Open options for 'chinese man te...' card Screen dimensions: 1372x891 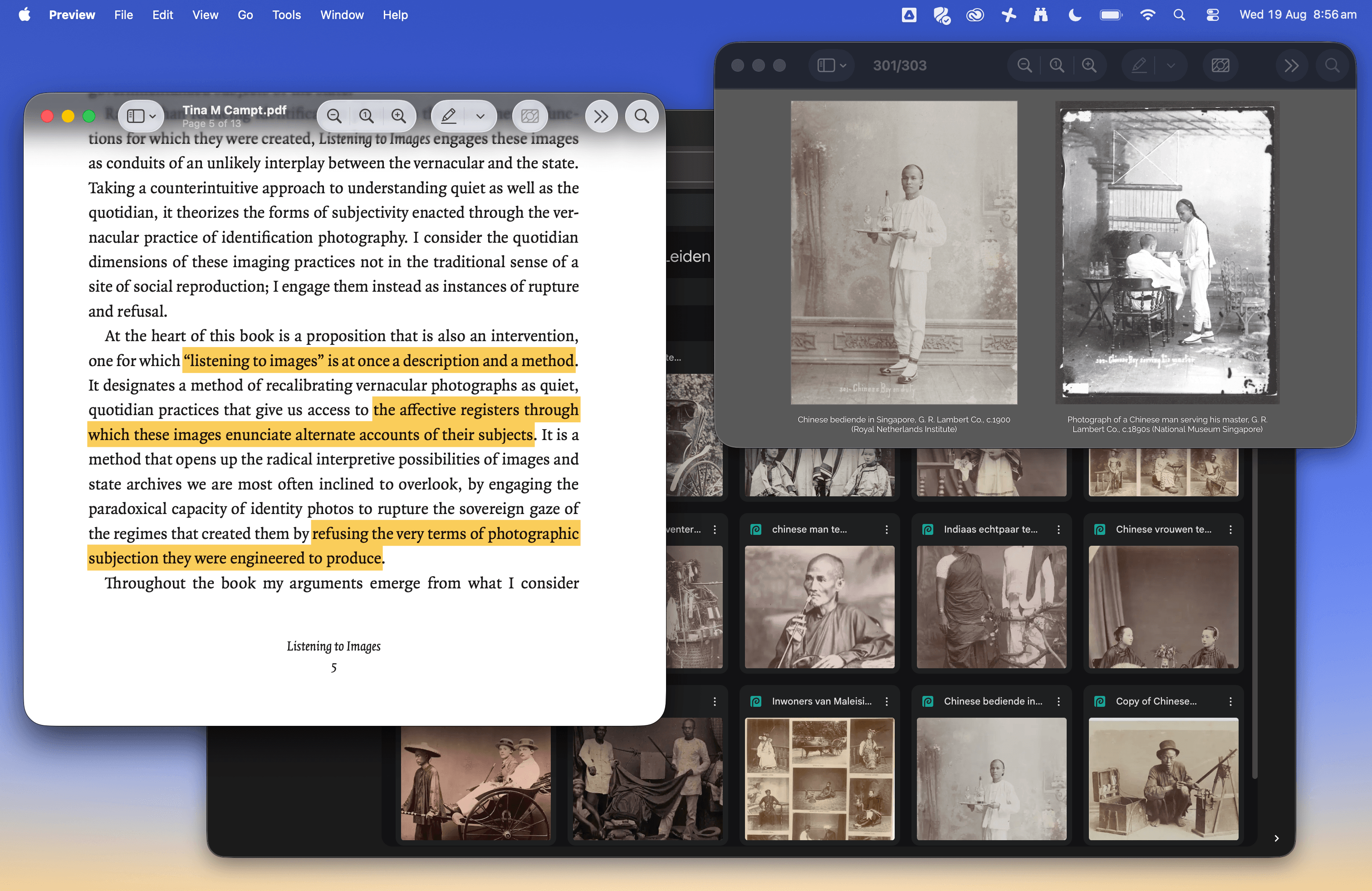[x=887, y=529]
